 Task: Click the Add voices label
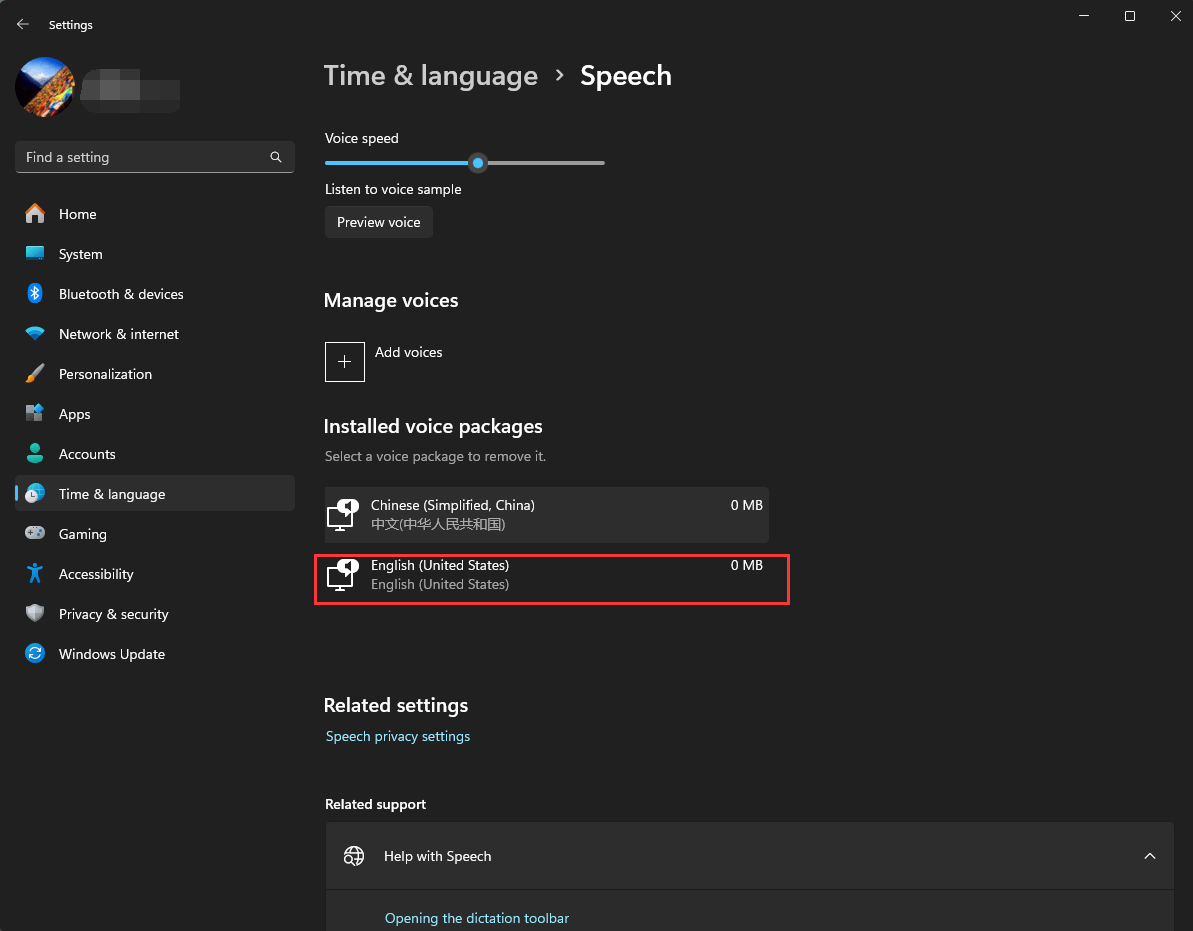(x=409, y=352)
